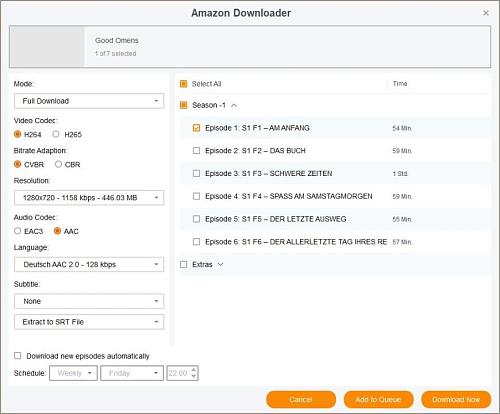Toggle the Season -1 checkbox
This screenshot has height=414, width=500.
tap(183, 105)
